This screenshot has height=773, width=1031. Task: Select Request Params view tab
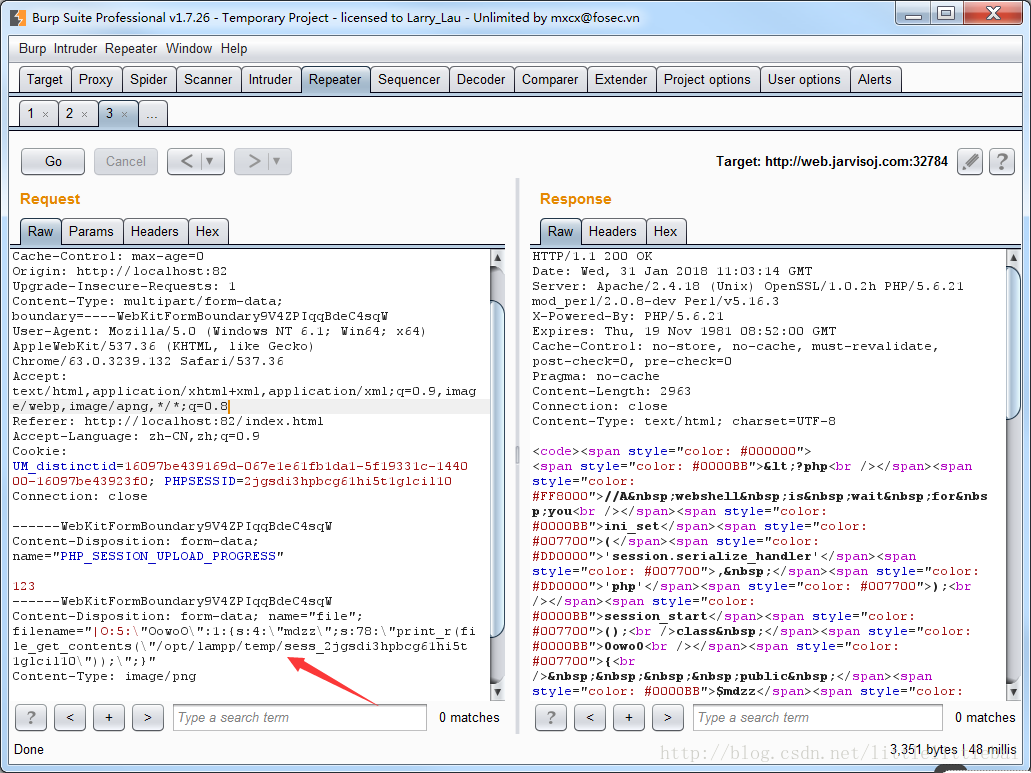91,231
